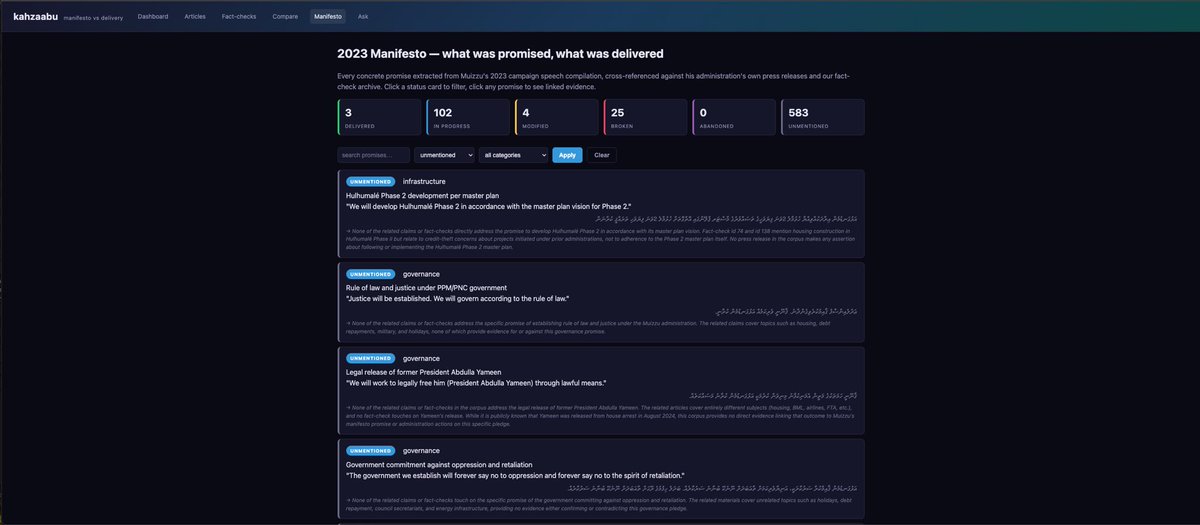Filter by the Delivered status card
This screenshot has height=525, width=1200.
click(x=380, y=117)
